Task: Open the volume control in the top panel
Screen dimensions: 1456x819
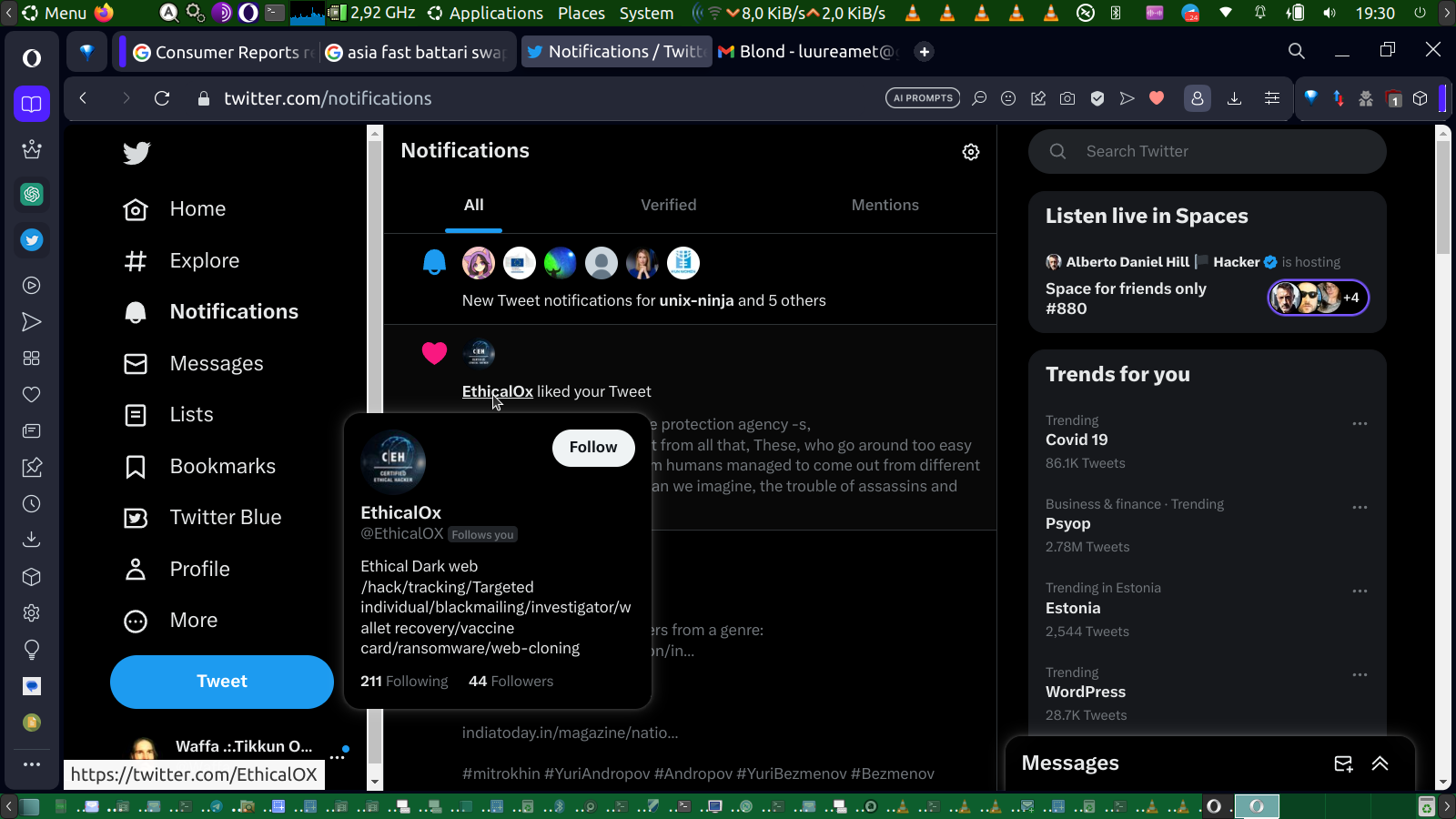Action: point(1330,13)
